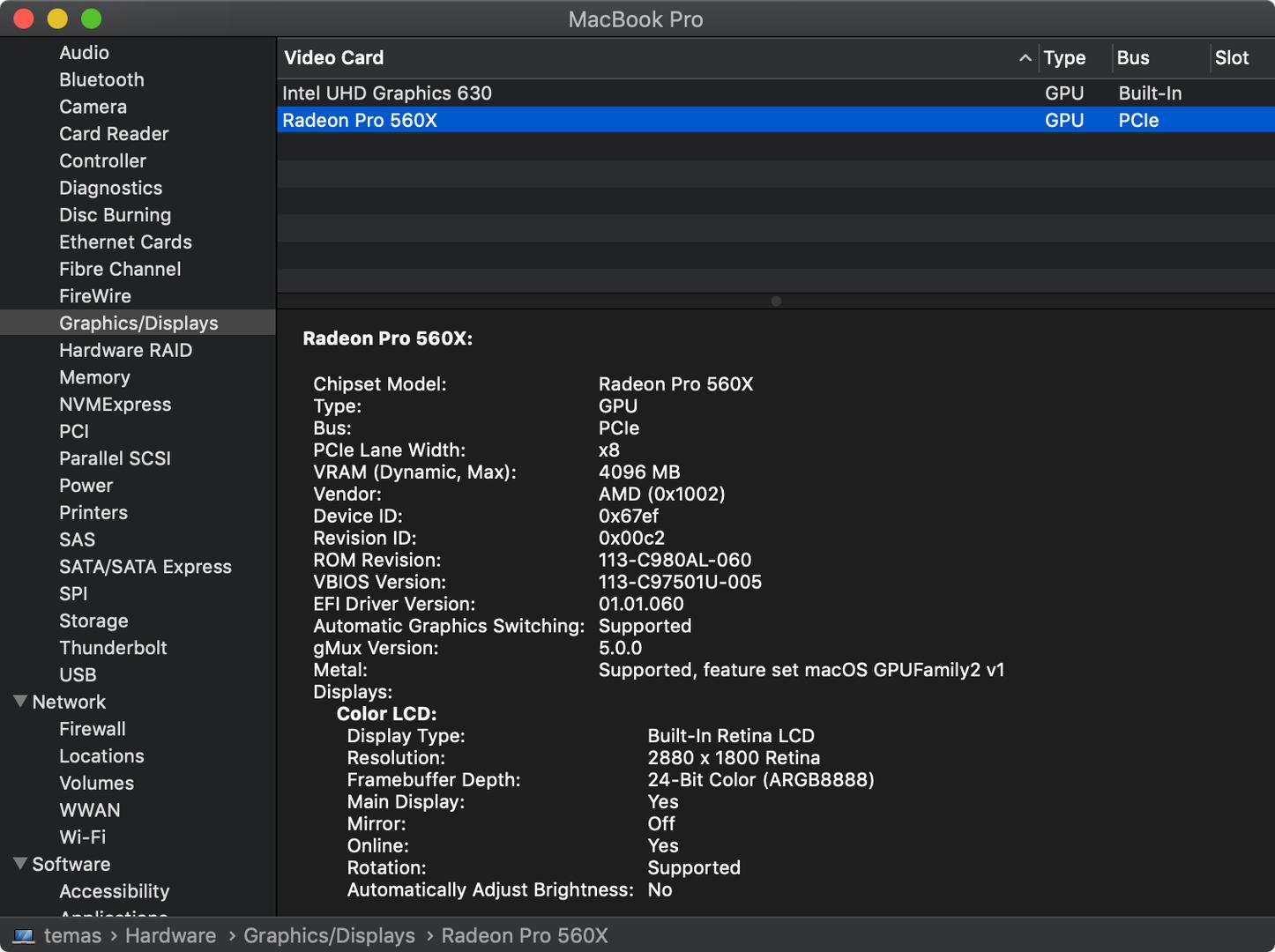Open Bluetooth in the sidebar
Image resolution: width=1275 pixels, height=952 pixels.
(x=101, y=80)
